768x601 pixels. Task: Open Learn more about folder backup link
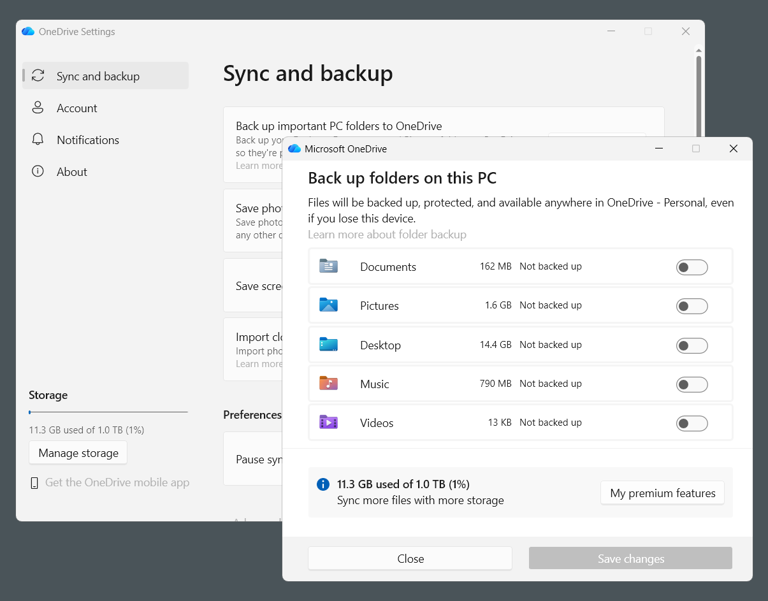point(387,234)
